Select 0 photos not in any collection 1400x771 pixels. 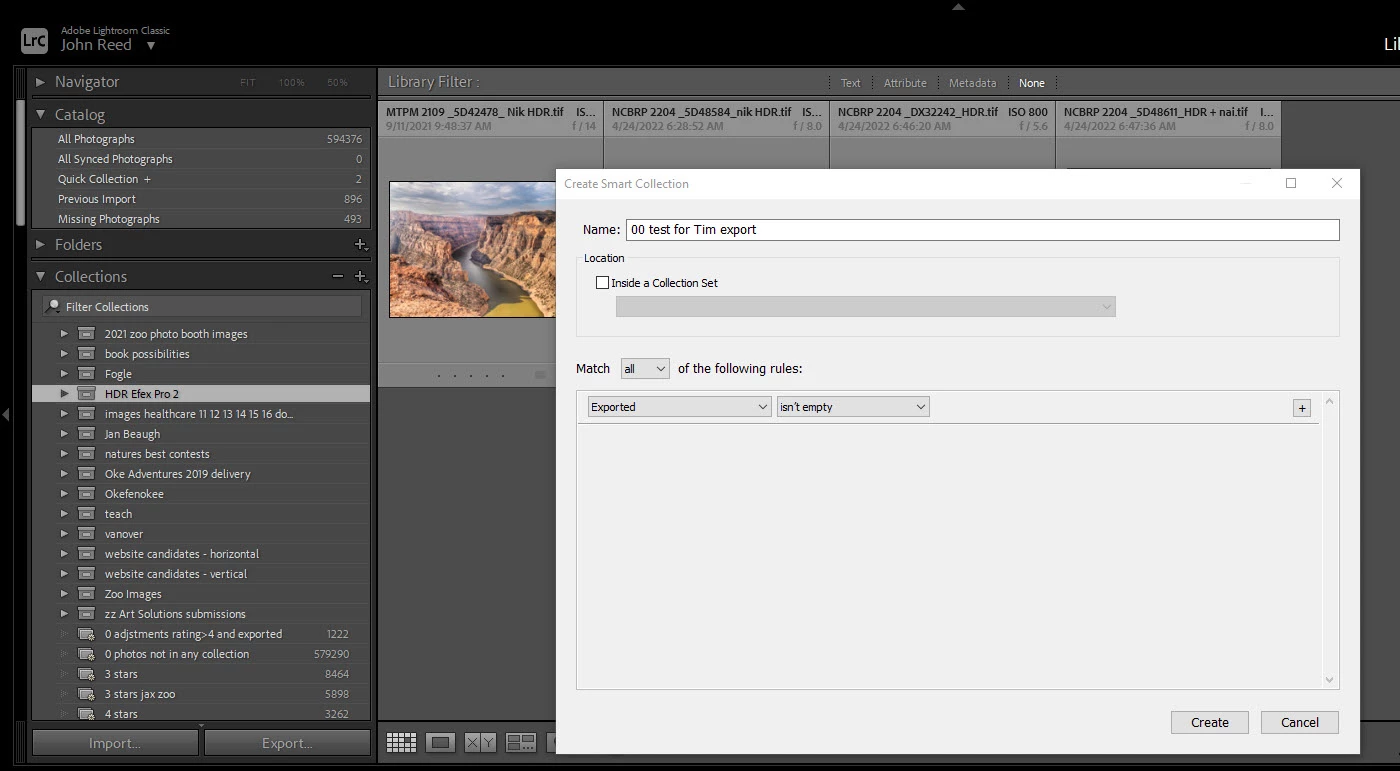click(201, 654)
